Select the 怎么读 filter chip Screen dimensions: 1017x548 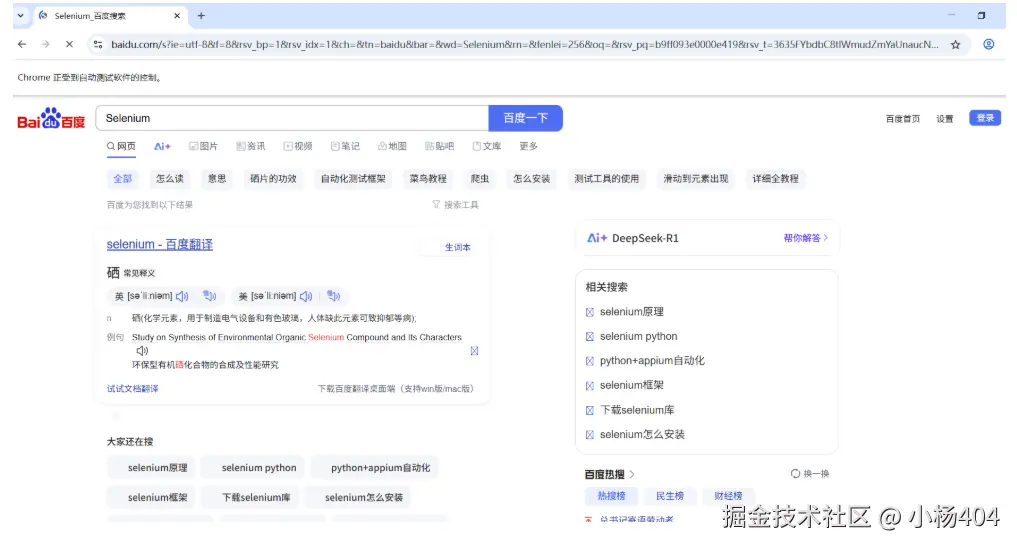[170, 178]
